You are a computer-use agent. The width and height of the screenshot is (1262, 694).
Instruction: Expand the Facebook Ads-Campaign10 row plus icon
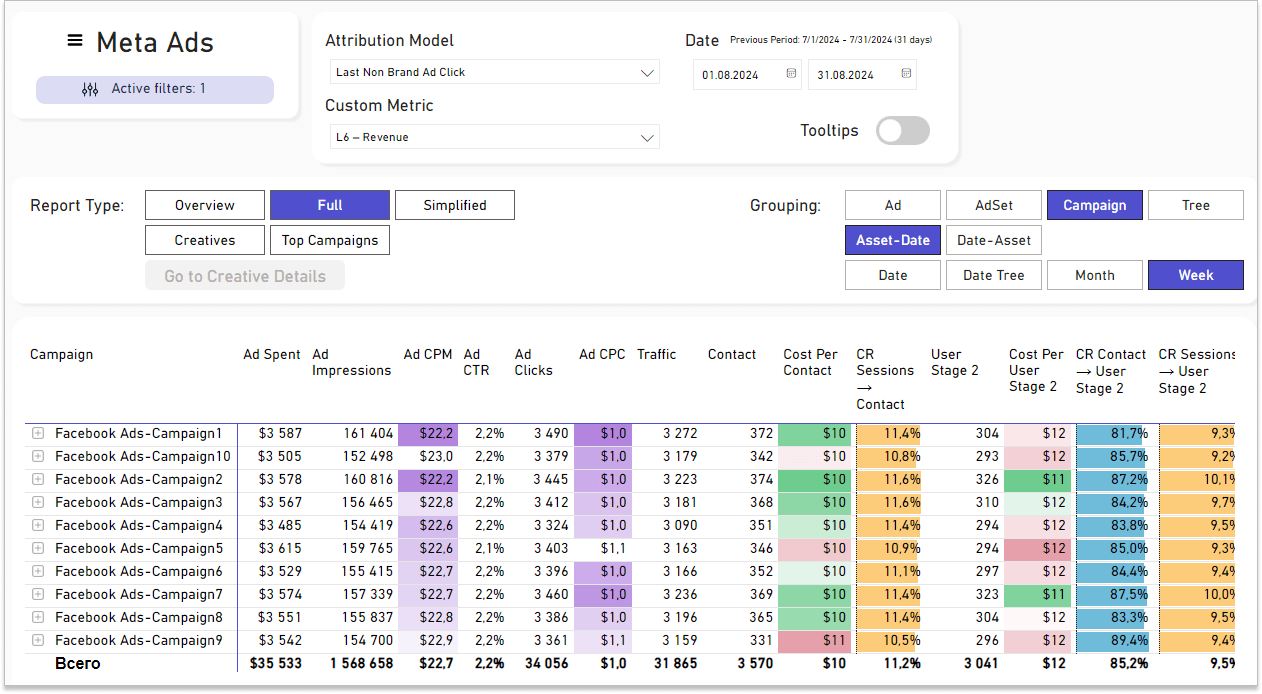click(38, 457)
